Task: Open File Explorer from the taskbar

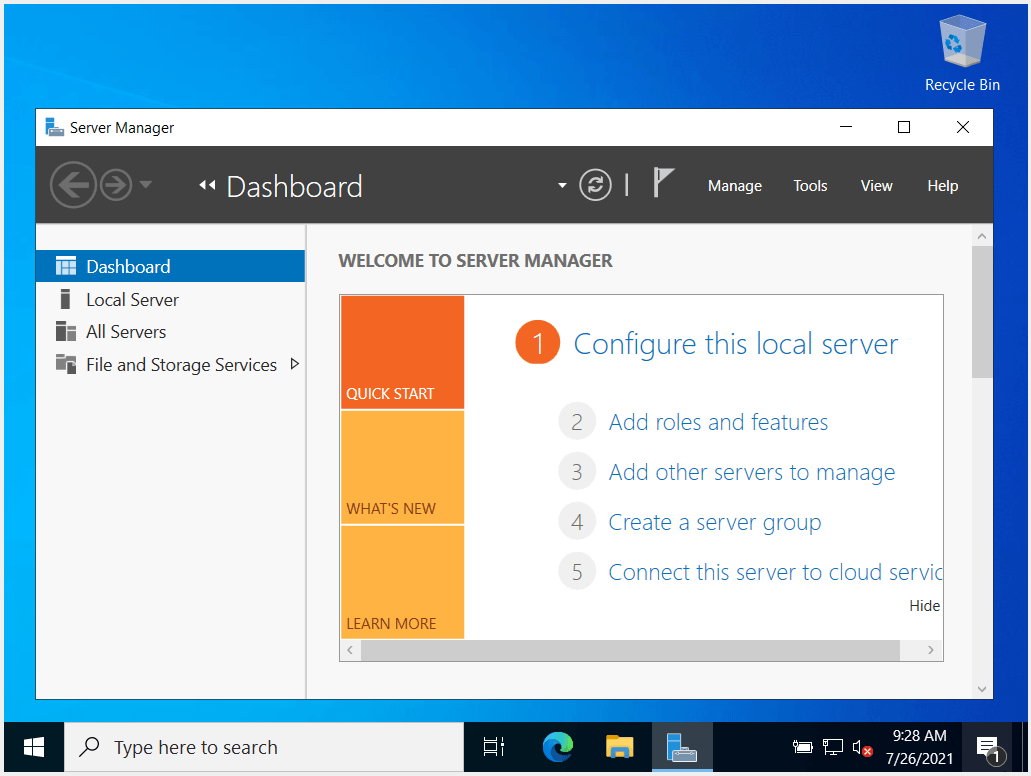Action: pyautogui.click(x=619, y=747)
